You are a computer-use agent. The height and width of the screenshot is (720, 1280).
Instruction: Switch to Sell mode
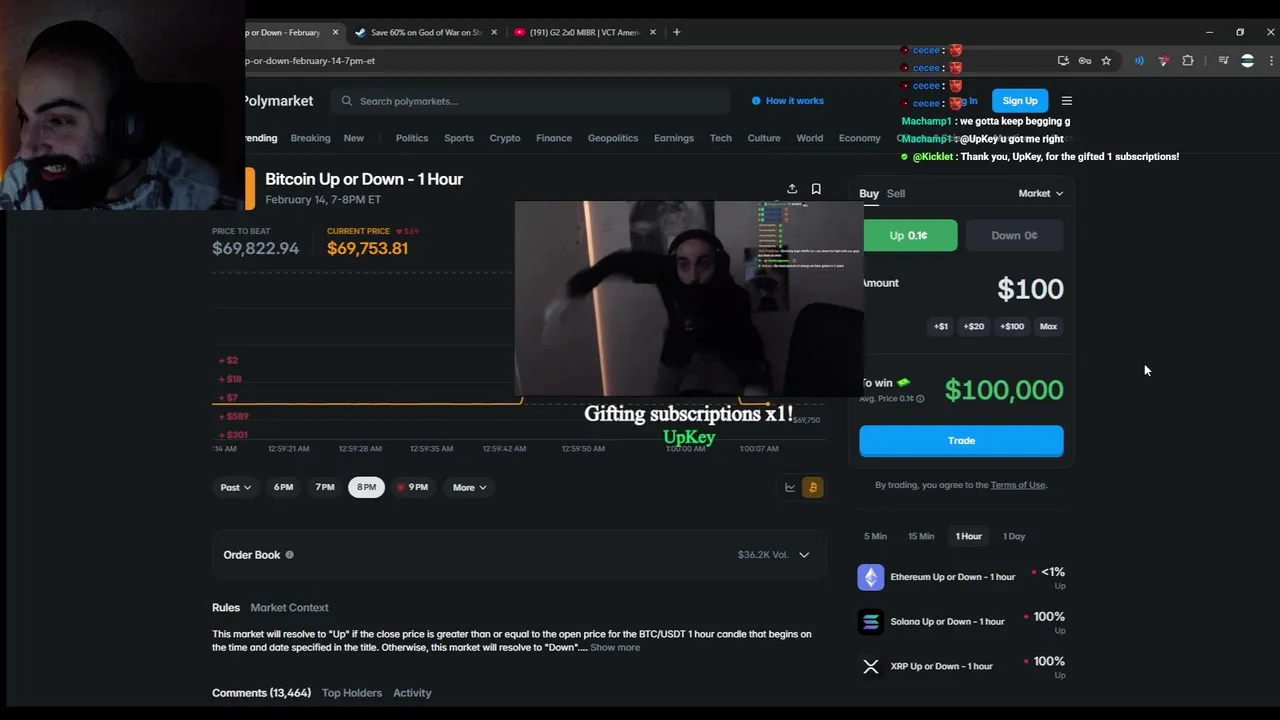tap(896, 194)
